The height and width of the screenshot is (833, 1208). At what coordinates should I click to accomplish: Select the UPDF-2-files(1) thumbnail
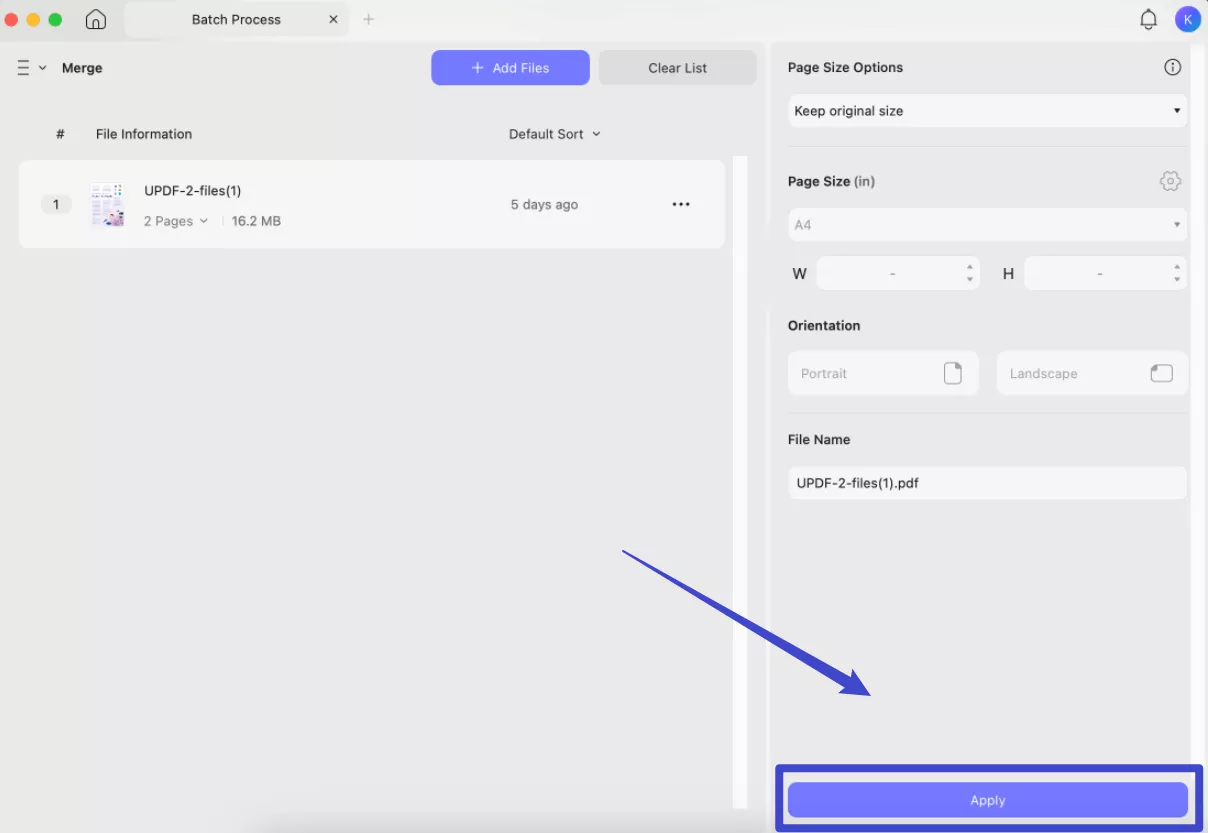click(107, 204)
